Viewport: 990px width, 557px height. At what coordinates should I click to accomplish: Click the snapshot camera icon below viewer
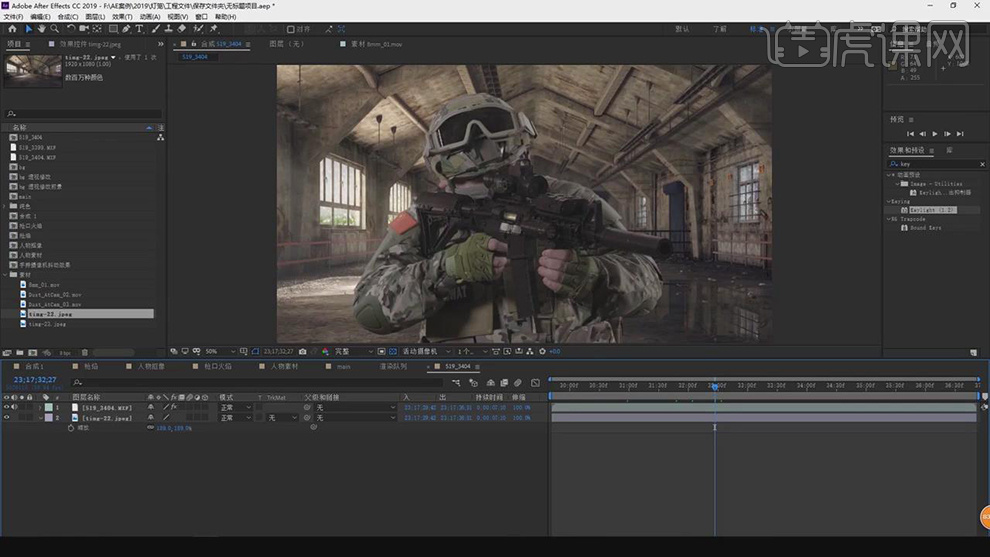coord(303,352)
